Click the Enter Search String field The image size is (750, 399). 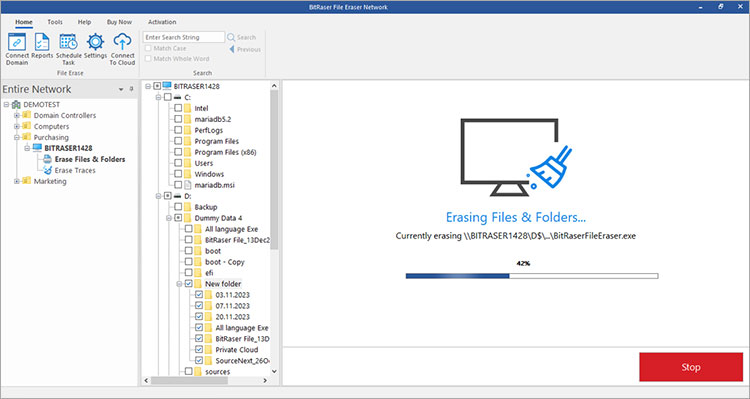coord(184,37)
